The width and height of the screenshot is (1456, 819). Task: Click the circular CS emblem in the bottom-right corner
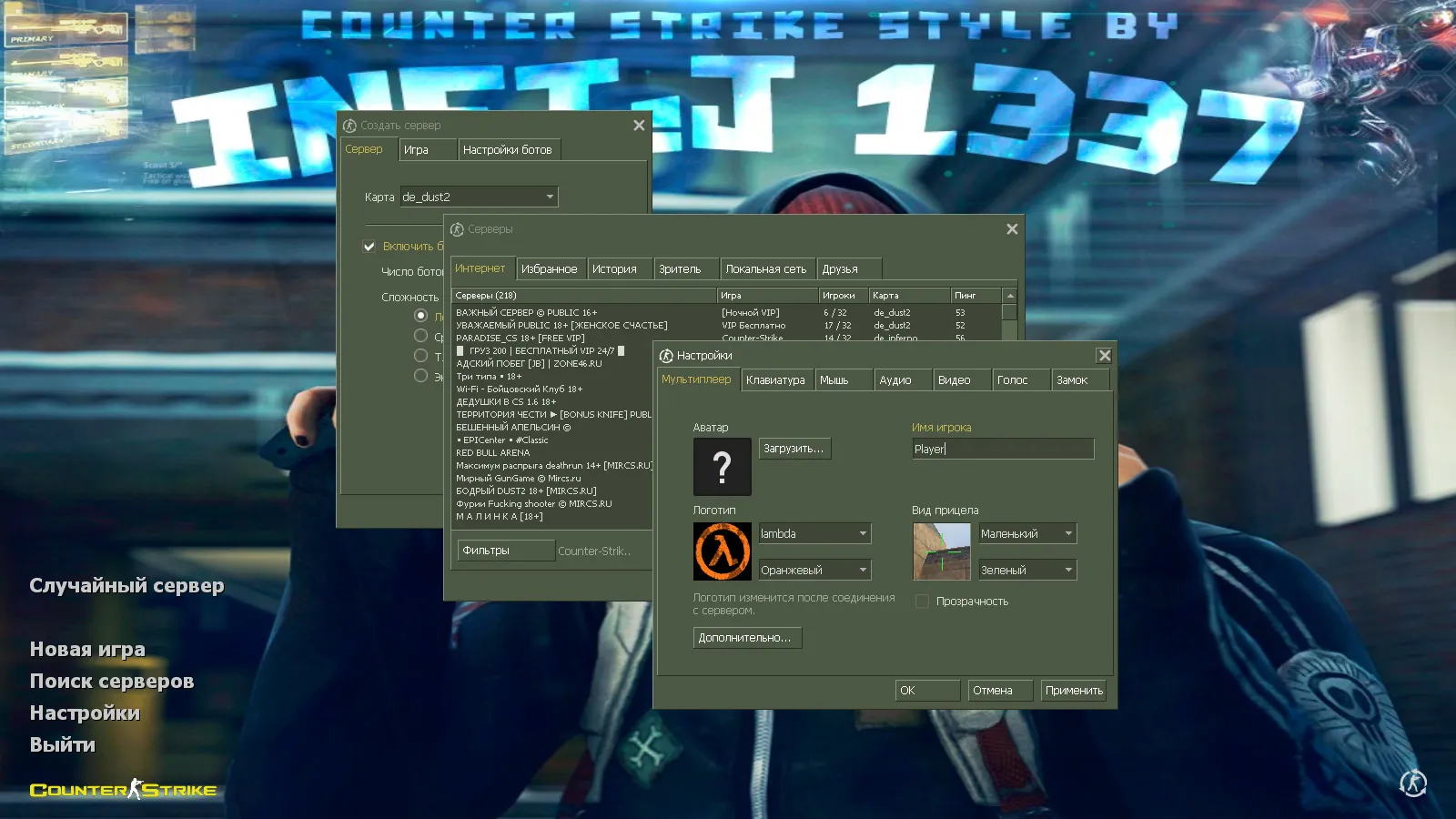tap(1413, 782)
